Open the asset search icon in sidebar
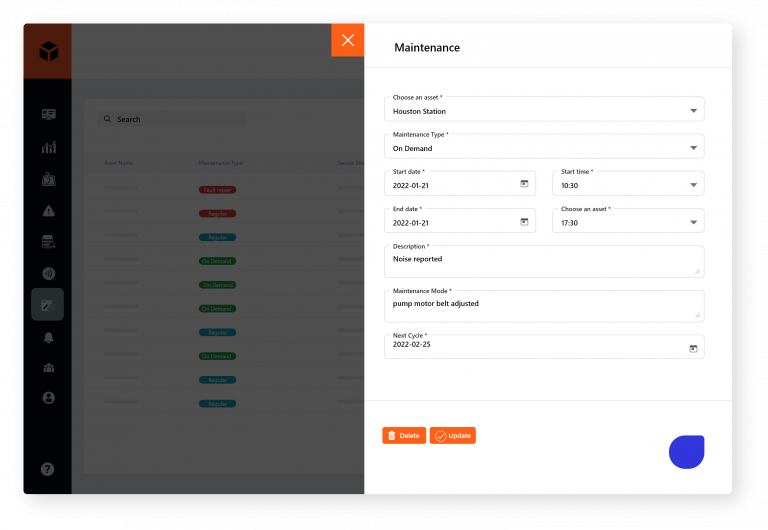The image size is (768, 530). (x=48, y=242)
